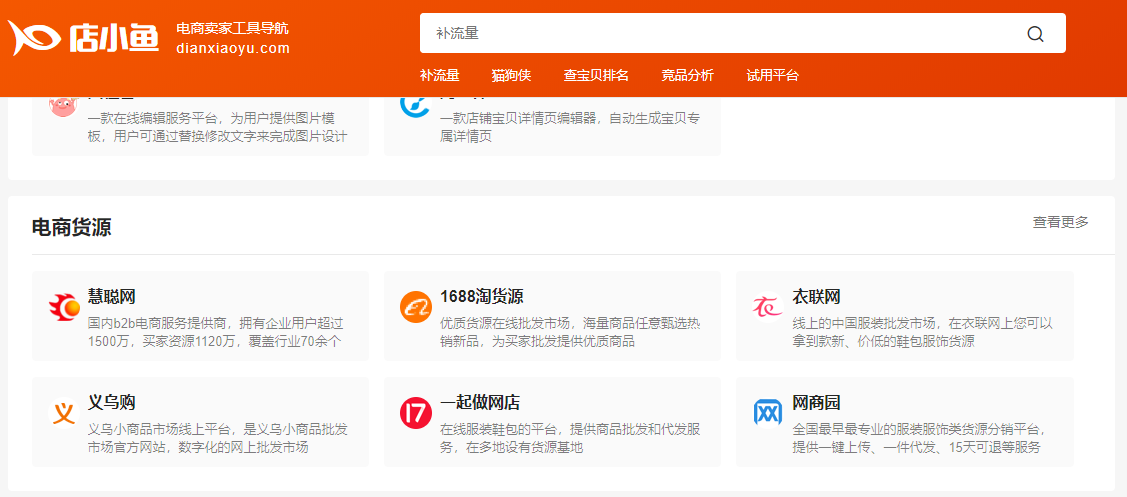Click the 义乌购 description starting 义乌小商品市场线上平台
The height and width of the screenshot is (497, 1127).
[x=218, y=439]
